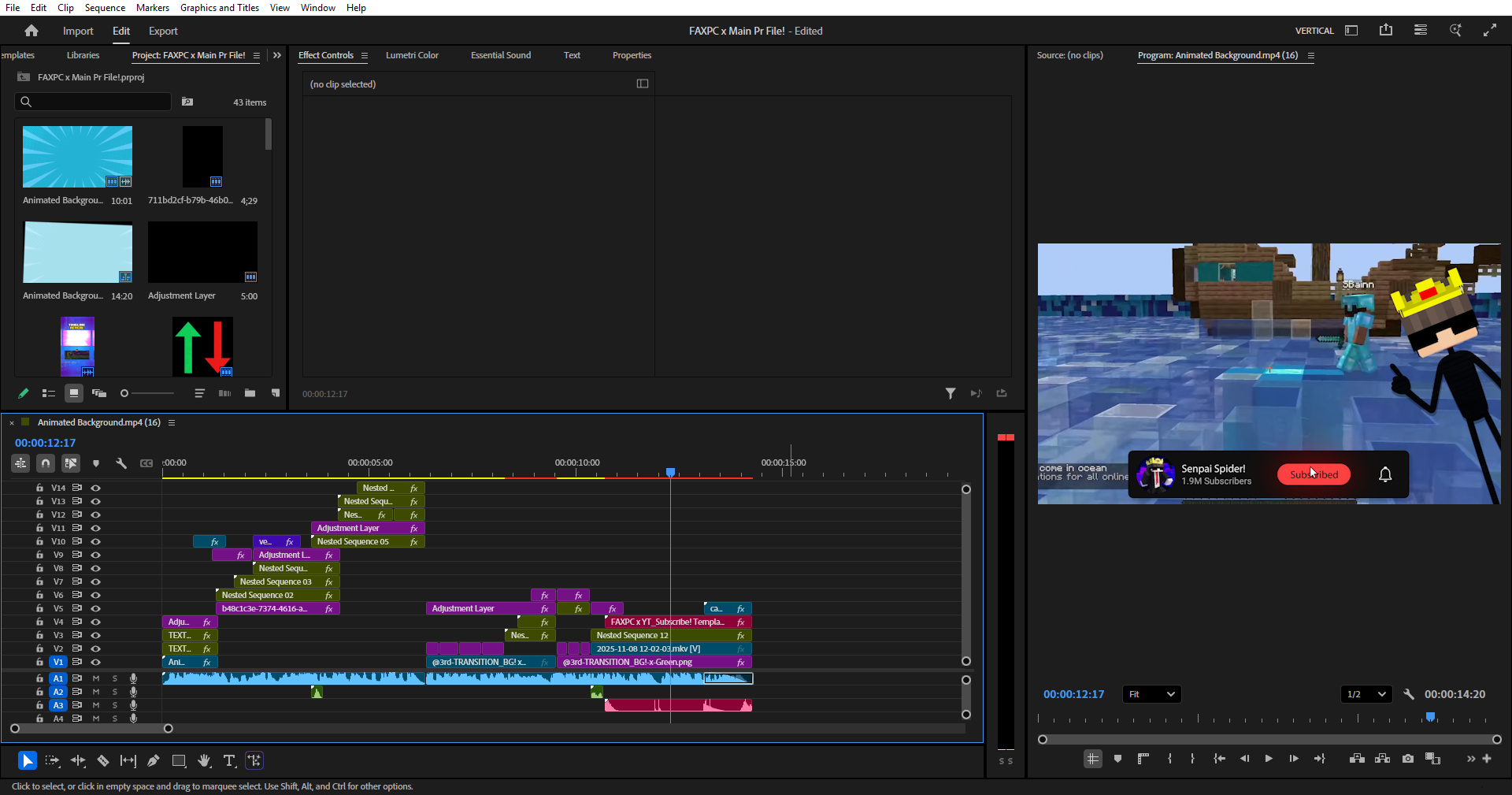Expand the hidden project panel tabs chevron

coord(277,55)
